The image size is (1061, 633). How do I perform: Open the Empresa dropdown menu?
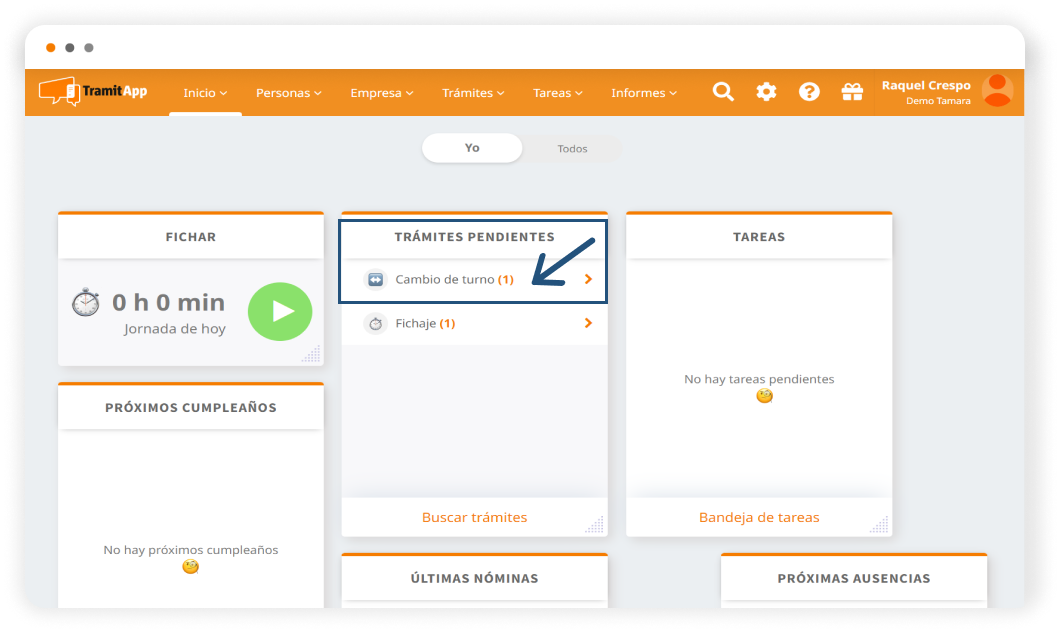[381, 93]
